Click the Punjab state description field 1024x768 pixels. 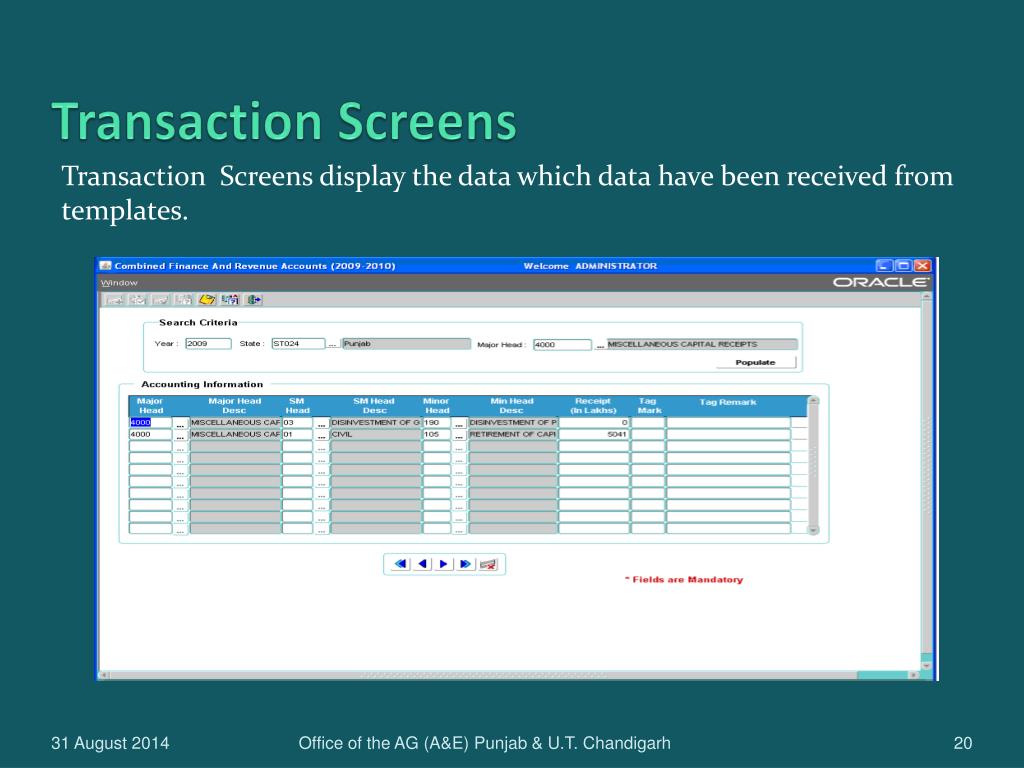tap(406, 344)
